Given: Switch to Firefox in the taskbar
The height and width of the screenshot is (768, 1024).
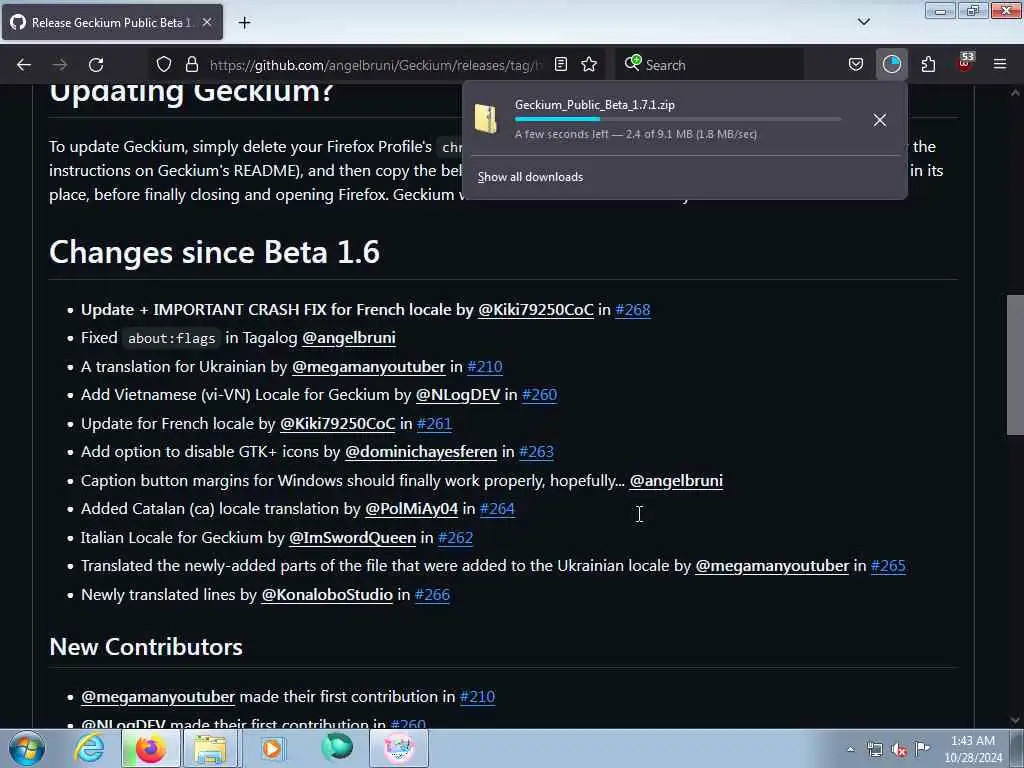Looking at the screenshot, I should pos(150,749).
